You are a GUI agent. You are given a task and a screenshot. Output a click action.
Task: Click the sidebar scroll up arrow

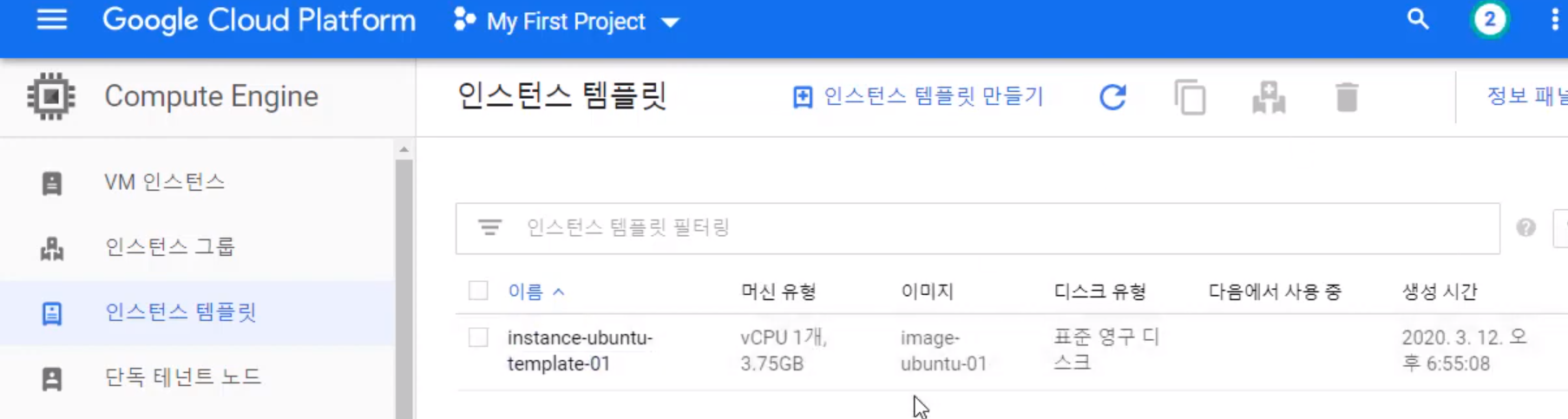coord(403,150)
